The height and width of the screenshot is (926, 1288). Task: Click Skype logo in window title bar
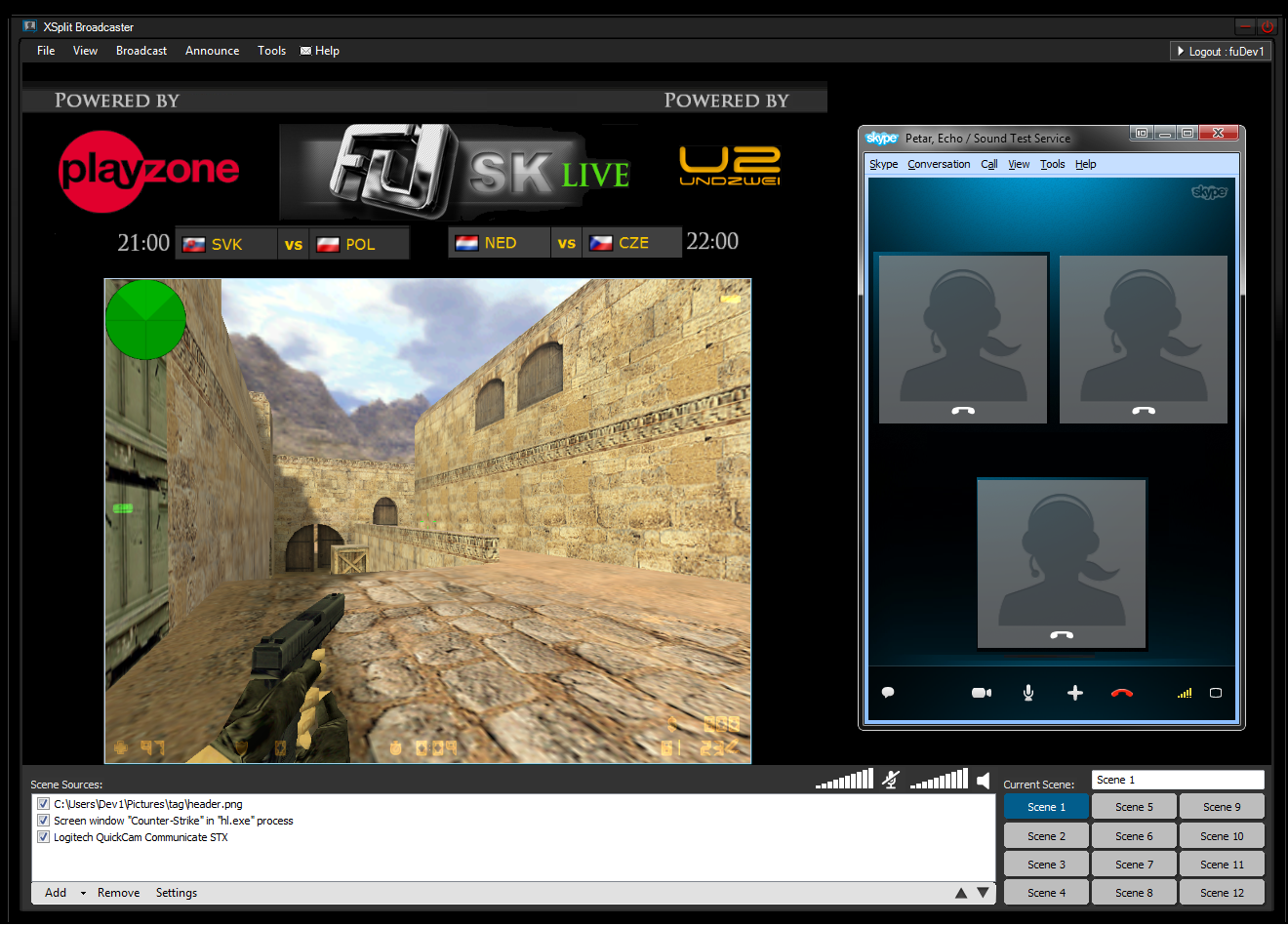click(882, 138)
